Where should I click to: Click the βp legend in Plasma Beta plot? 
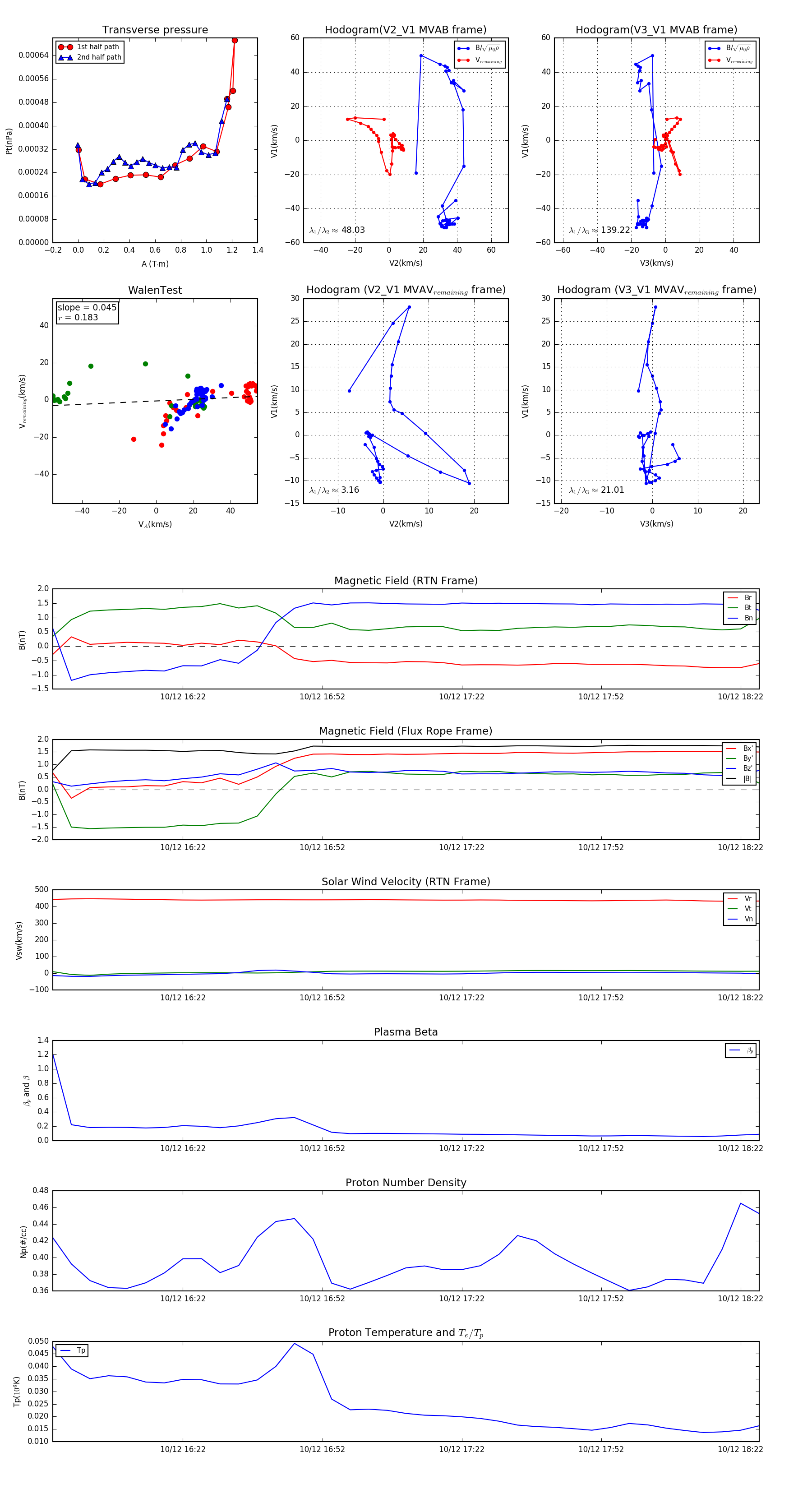pyautogui.click(x=741, y=1050)
